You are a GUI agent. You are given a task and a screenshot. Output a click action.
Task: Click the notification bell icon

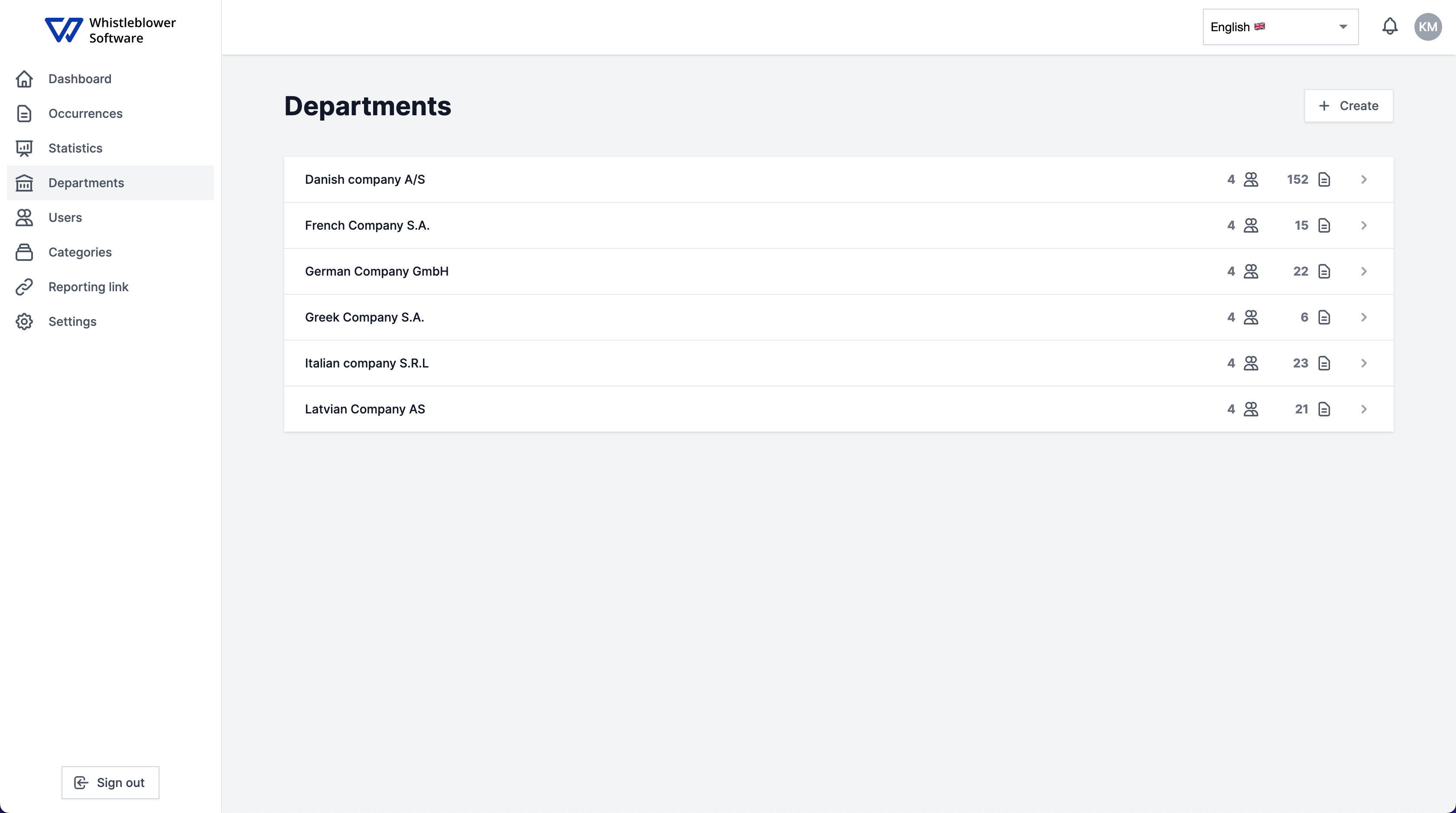(1390, 26)
